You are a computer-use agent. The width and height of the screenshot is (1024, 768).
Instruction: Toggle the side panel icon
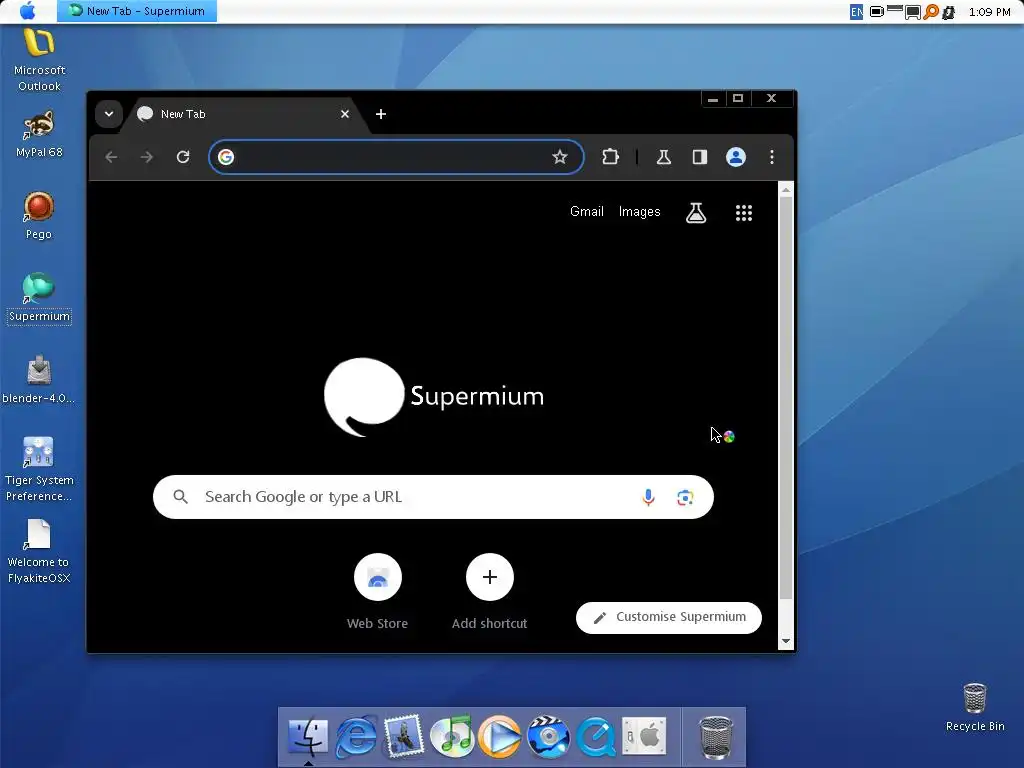click(699, 157)
